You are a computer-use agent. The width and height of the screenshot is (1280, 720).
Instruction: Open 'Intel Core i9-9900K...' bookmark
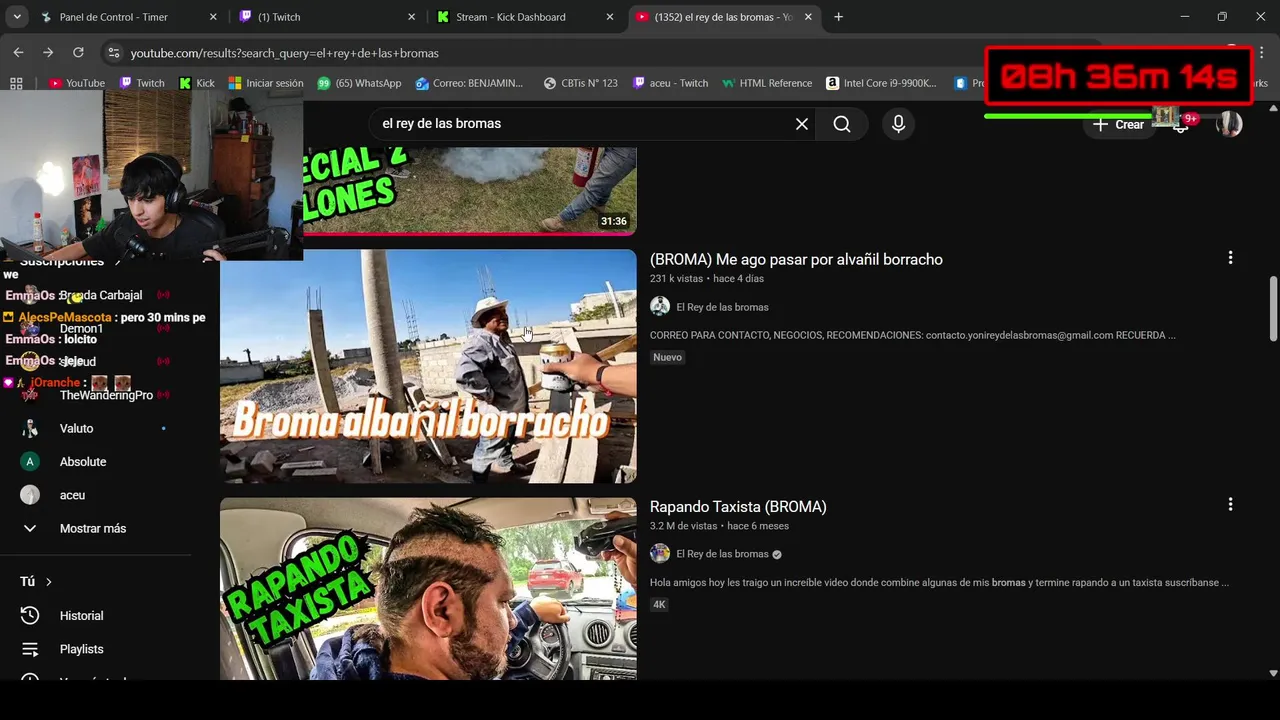[881, 83]
